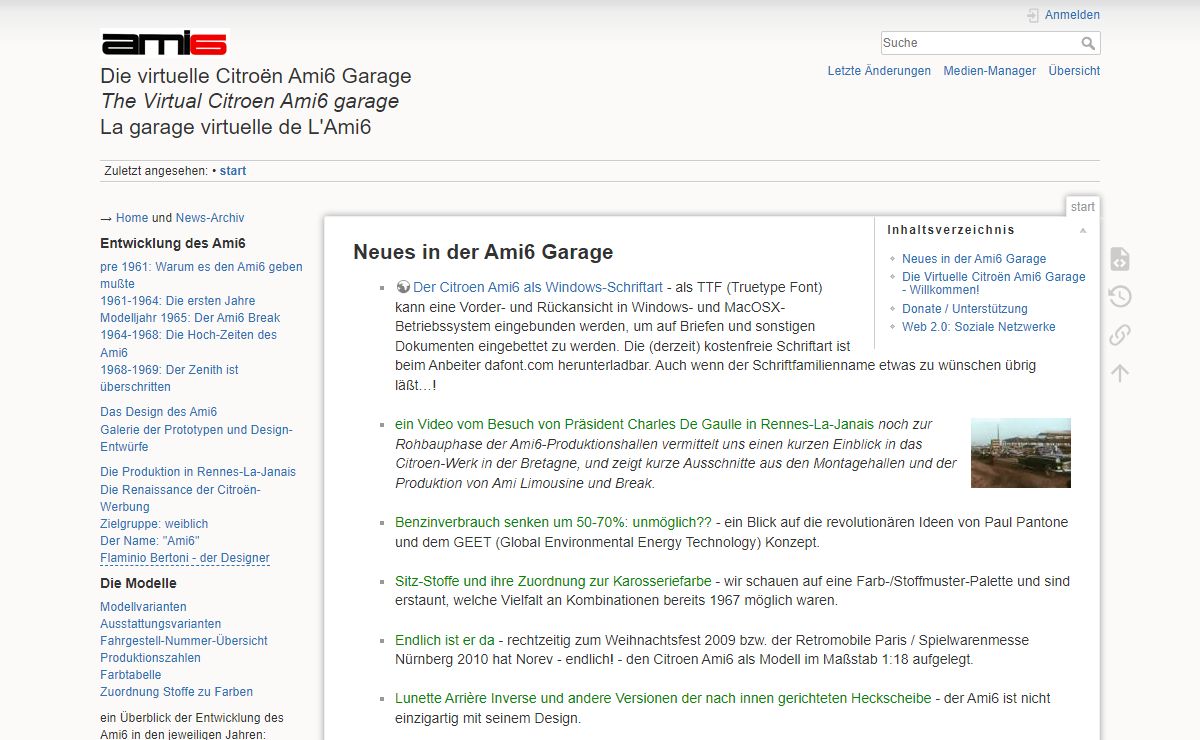The width and height of the screenshot is (1200, 740).
Task: Show backlinks via the chain-link icon
Action: tap(1120, 334)
